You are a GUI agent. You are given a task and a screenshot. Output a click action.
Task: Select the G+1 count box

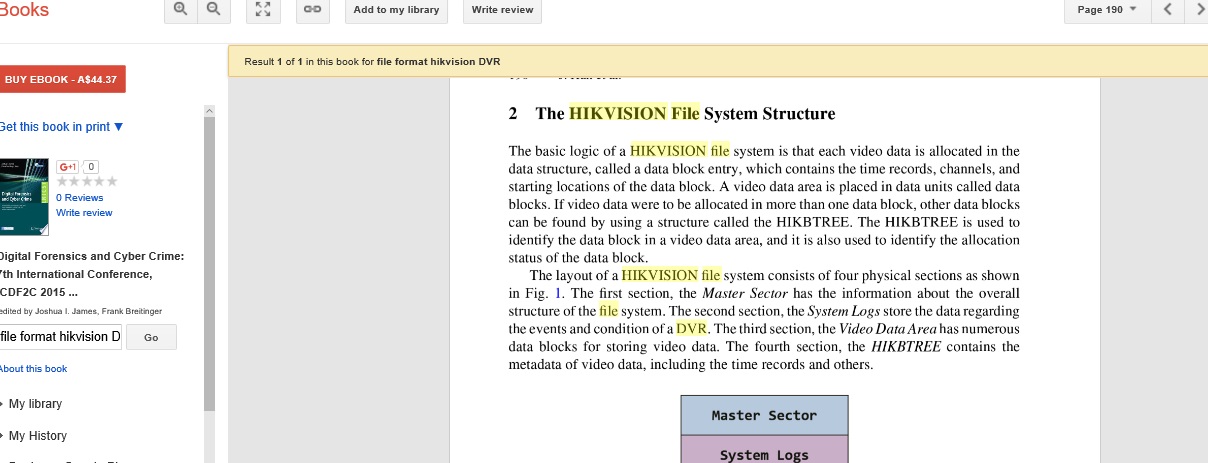click(91, 166)
